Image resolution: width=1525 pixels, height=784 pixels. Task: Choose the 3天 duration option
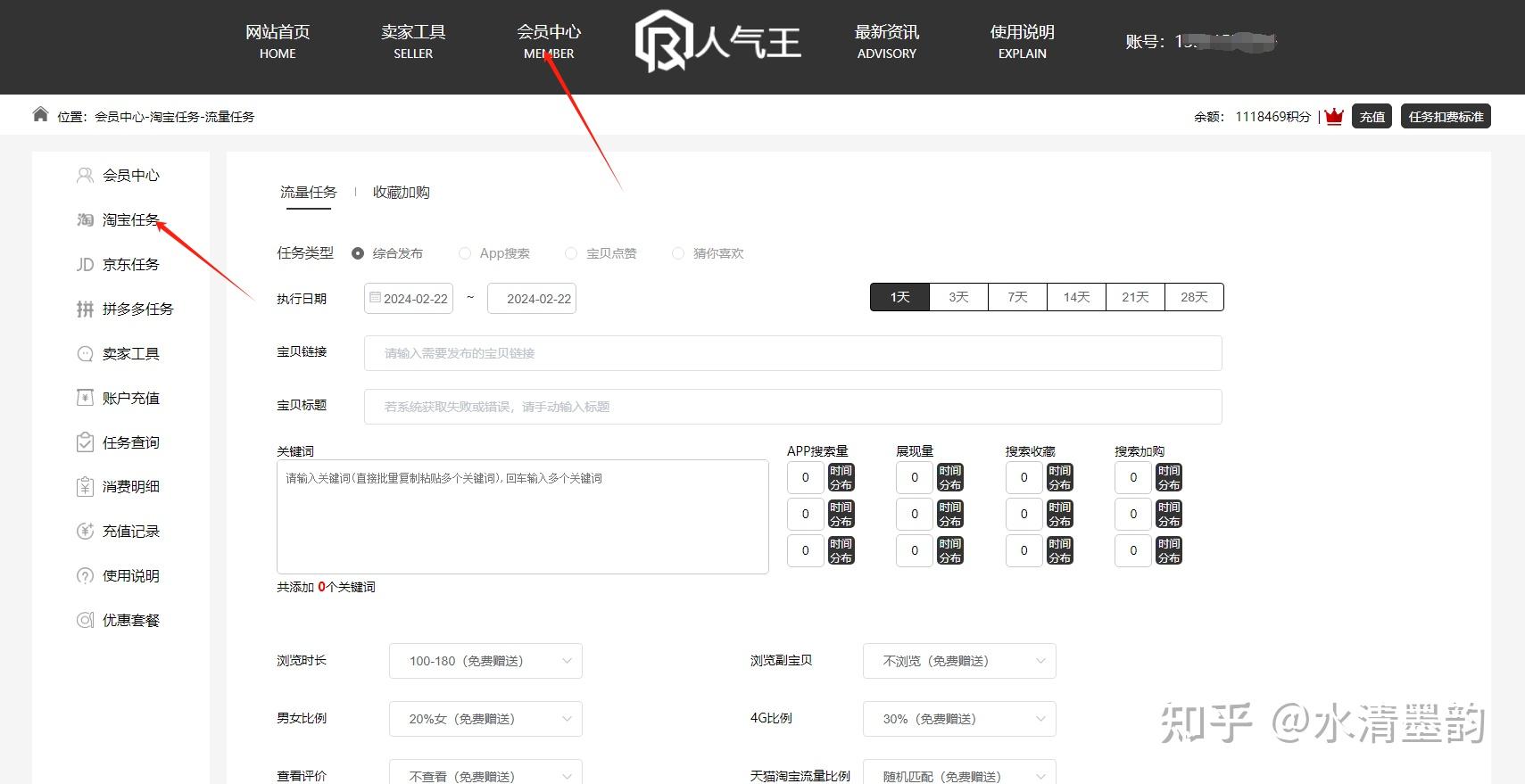click(x=958, y=297)
